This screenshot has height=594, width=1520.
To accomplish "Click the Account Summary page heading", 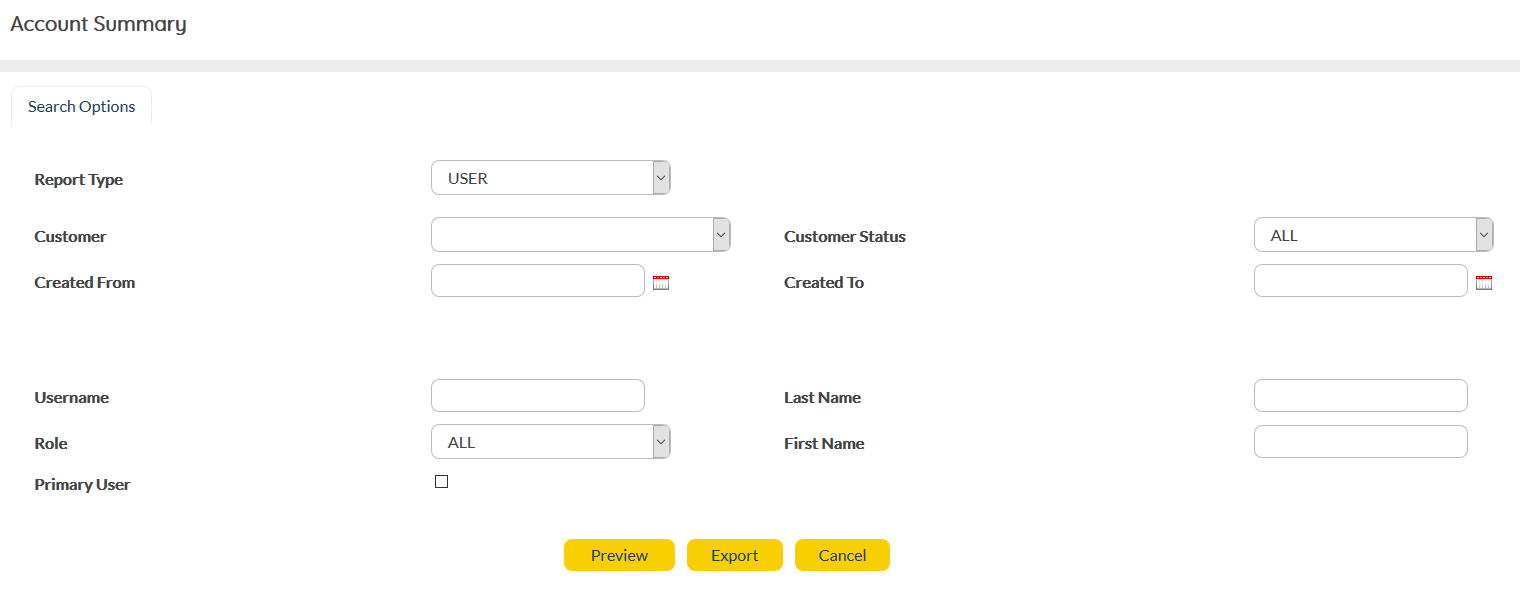I will 98,24.
